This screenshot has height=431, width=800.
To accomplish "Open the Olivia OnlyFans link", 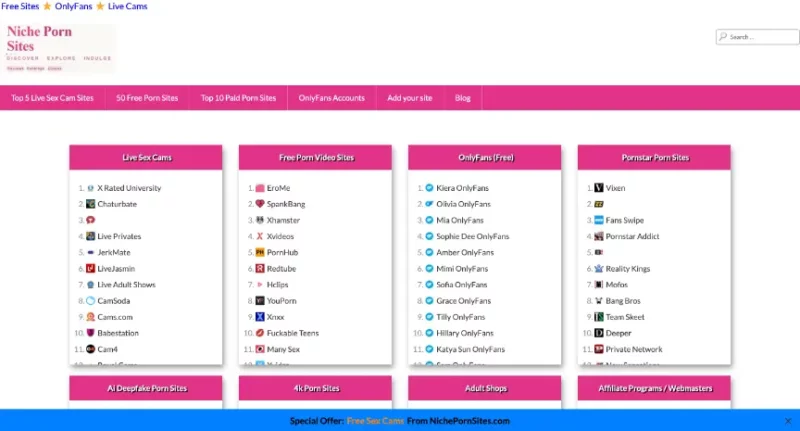I will pyautogui.click(x=463, y=204).
